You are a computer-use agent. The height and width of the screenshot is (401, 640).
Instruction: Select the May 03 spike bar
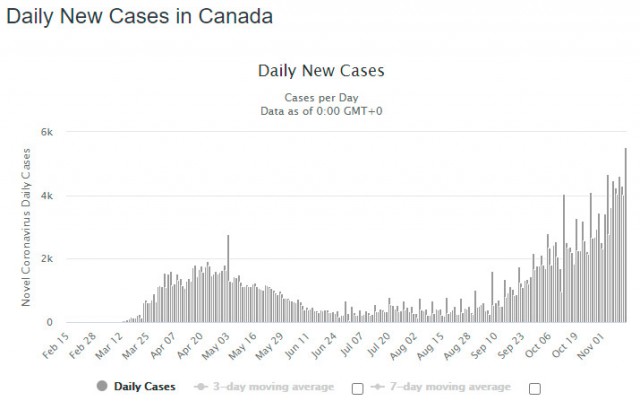228,278
